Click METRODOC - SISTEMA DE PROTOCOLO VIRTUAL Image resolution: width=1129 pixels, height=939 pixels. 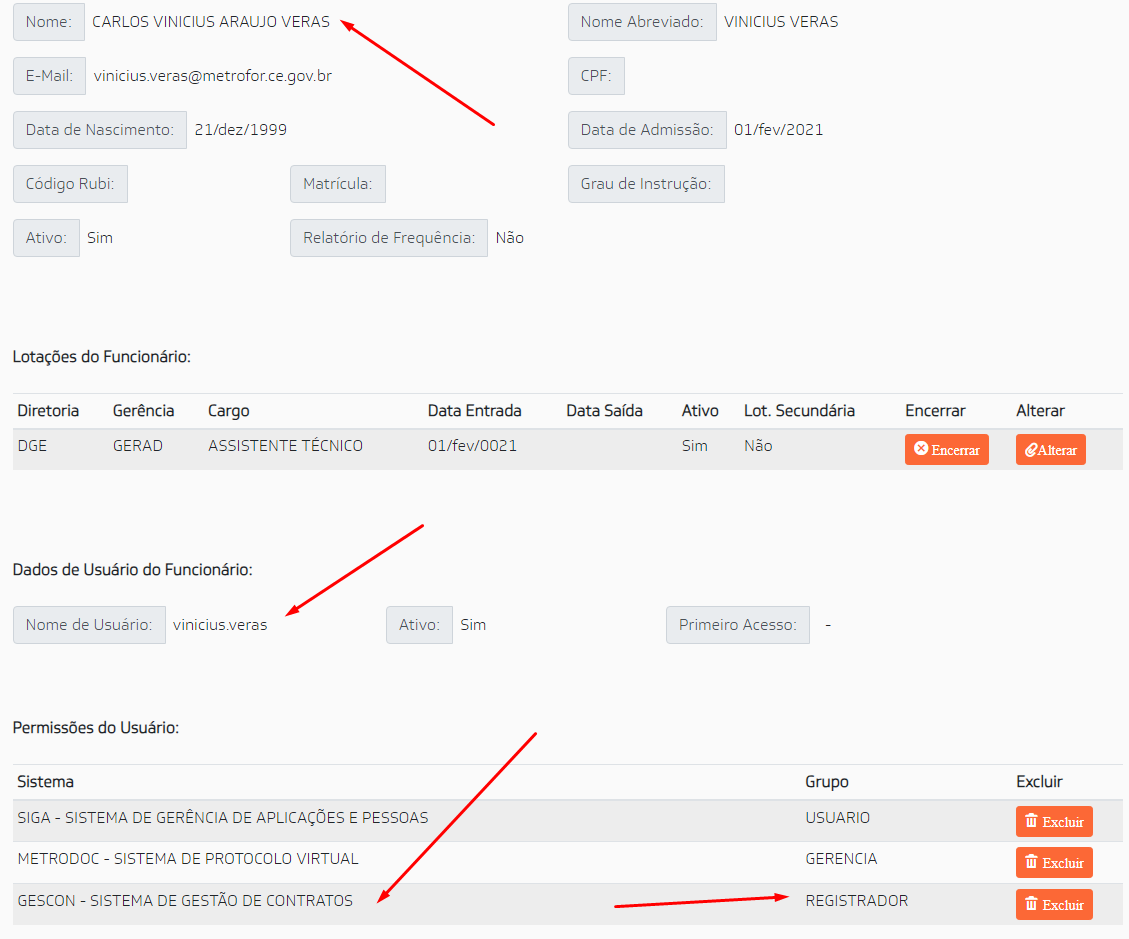coord(188,858)
